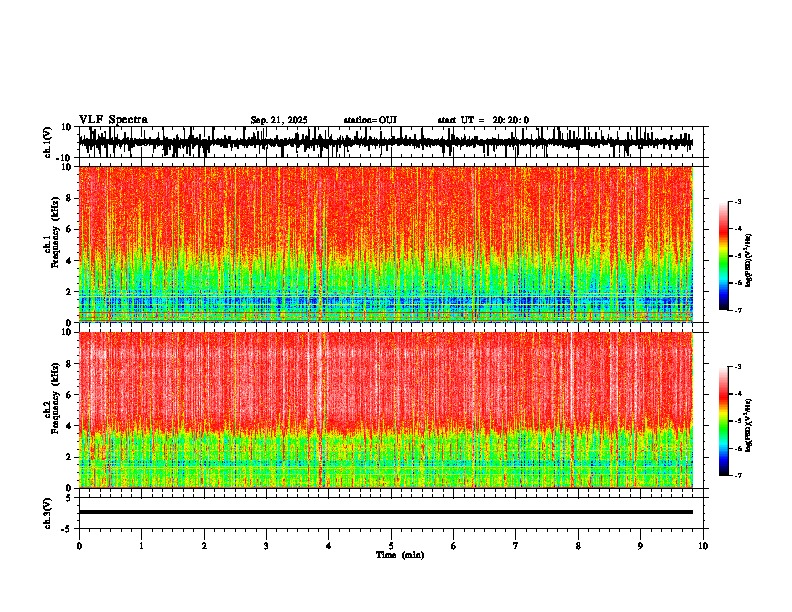
Task: Click the ch.1 color bar log(PSD) unit label
Action: point(749,261)
